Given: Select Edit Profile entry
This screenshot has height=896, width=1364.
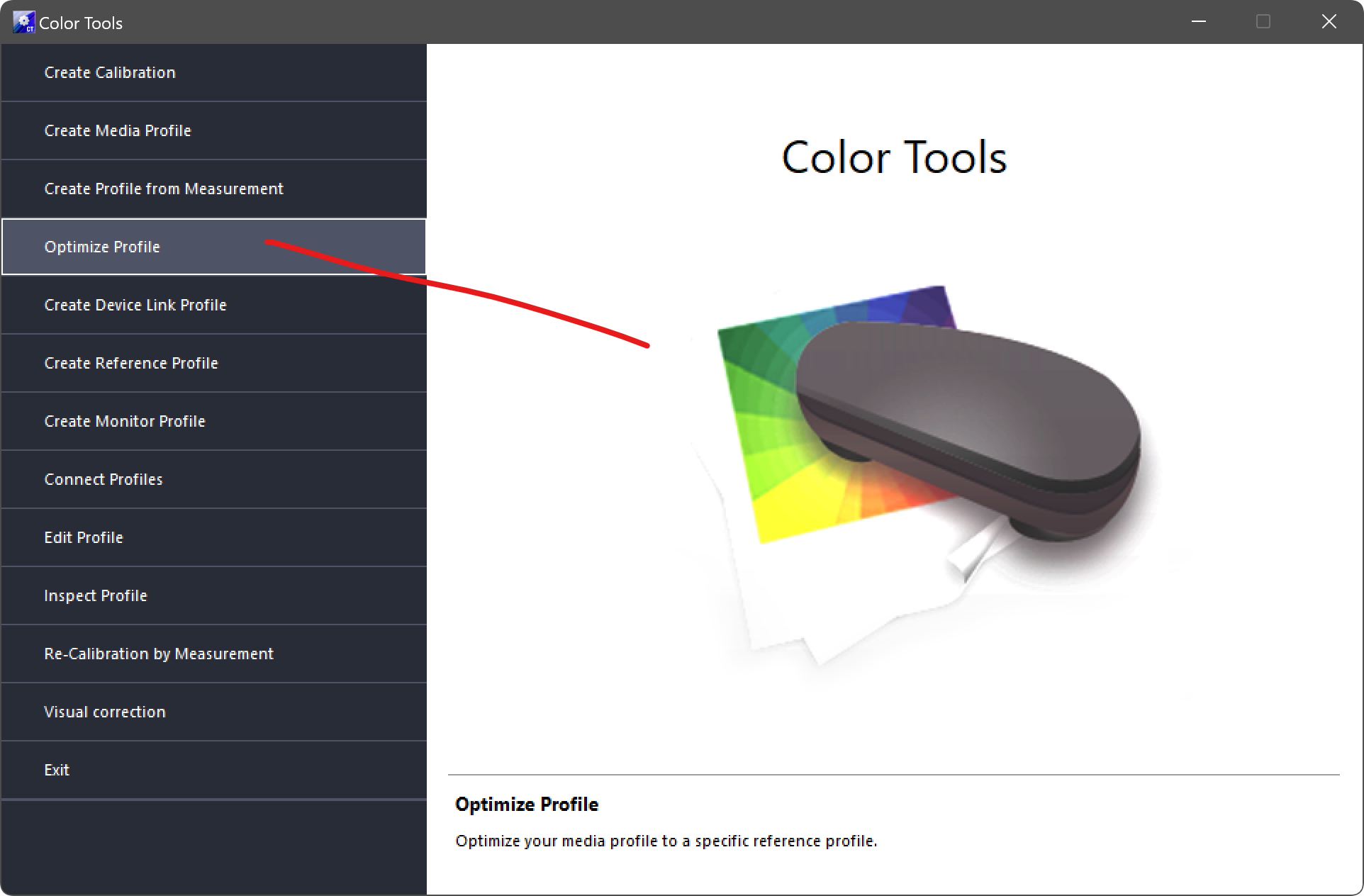Looking at the screenshot, I should (x=84, y=537).
